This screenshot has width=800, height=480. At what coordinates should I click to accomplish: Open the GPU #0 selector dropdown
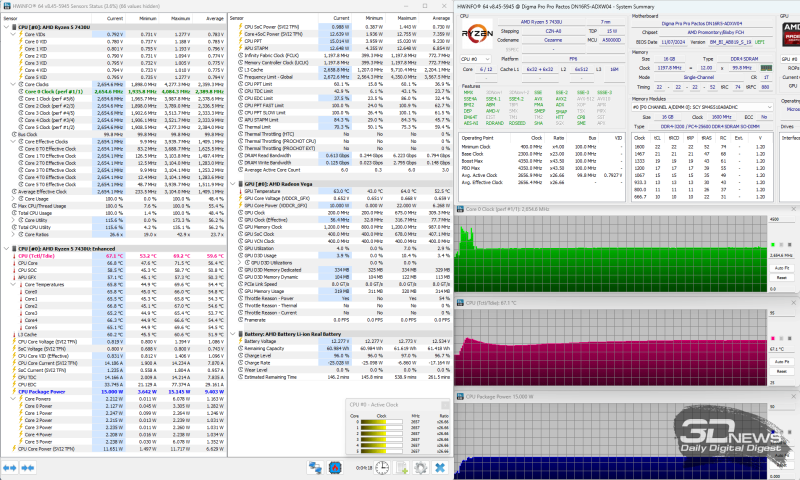coord(790,59)
